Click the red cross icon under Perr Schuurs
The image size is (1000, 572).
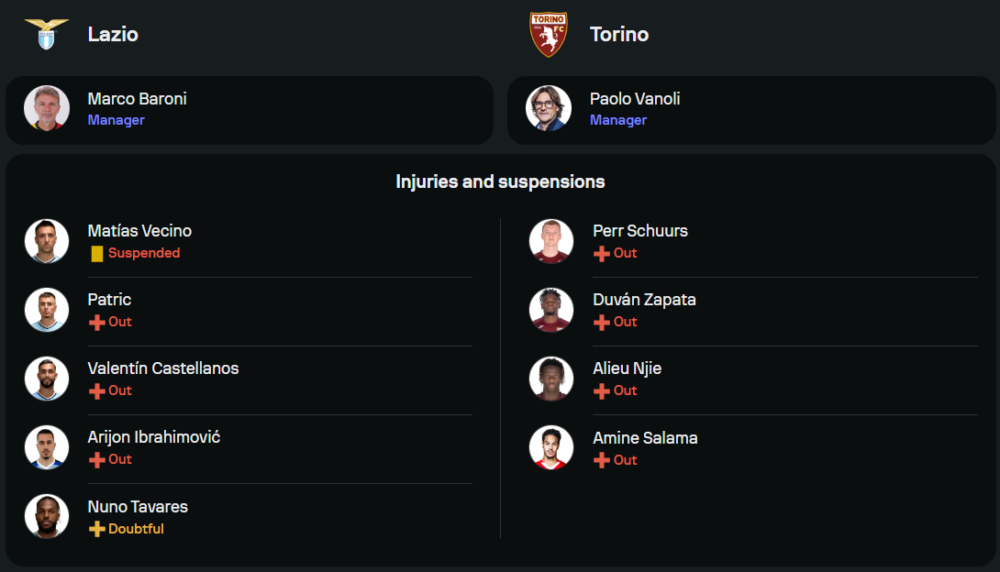click(601, 254)
